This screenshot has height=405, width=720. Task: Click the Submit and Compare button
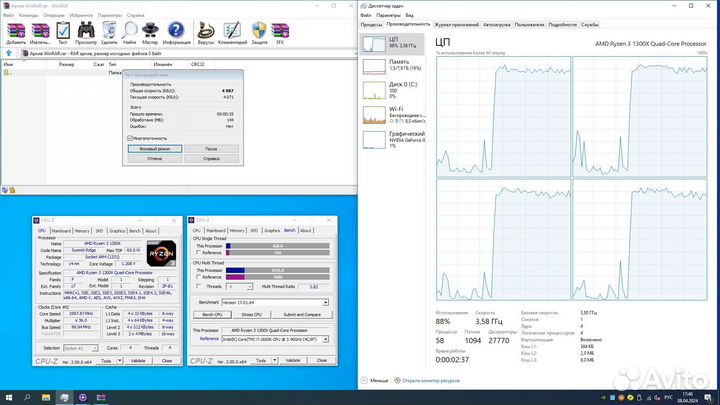(x=302, y=315)
